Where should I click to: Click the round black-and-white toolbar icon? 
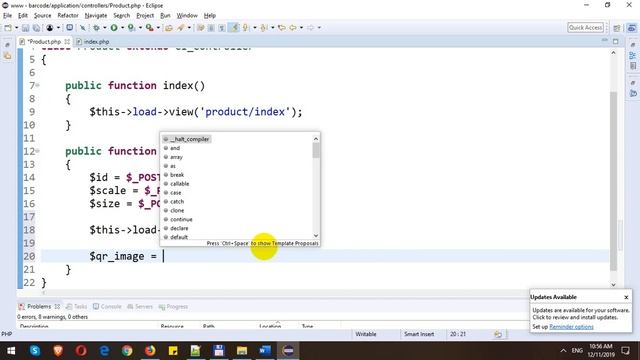pos(50,28)
